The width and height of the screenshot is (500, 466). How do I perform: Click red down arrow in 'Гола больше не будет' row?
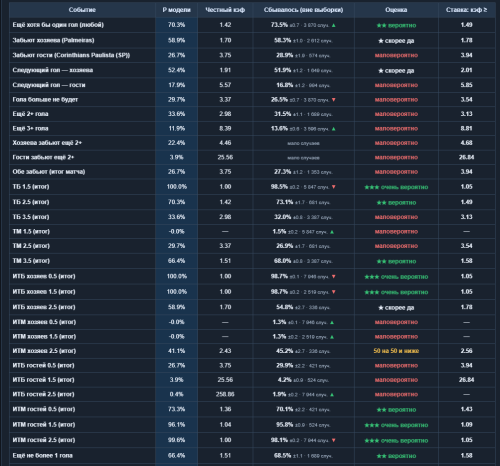point(334,100)
